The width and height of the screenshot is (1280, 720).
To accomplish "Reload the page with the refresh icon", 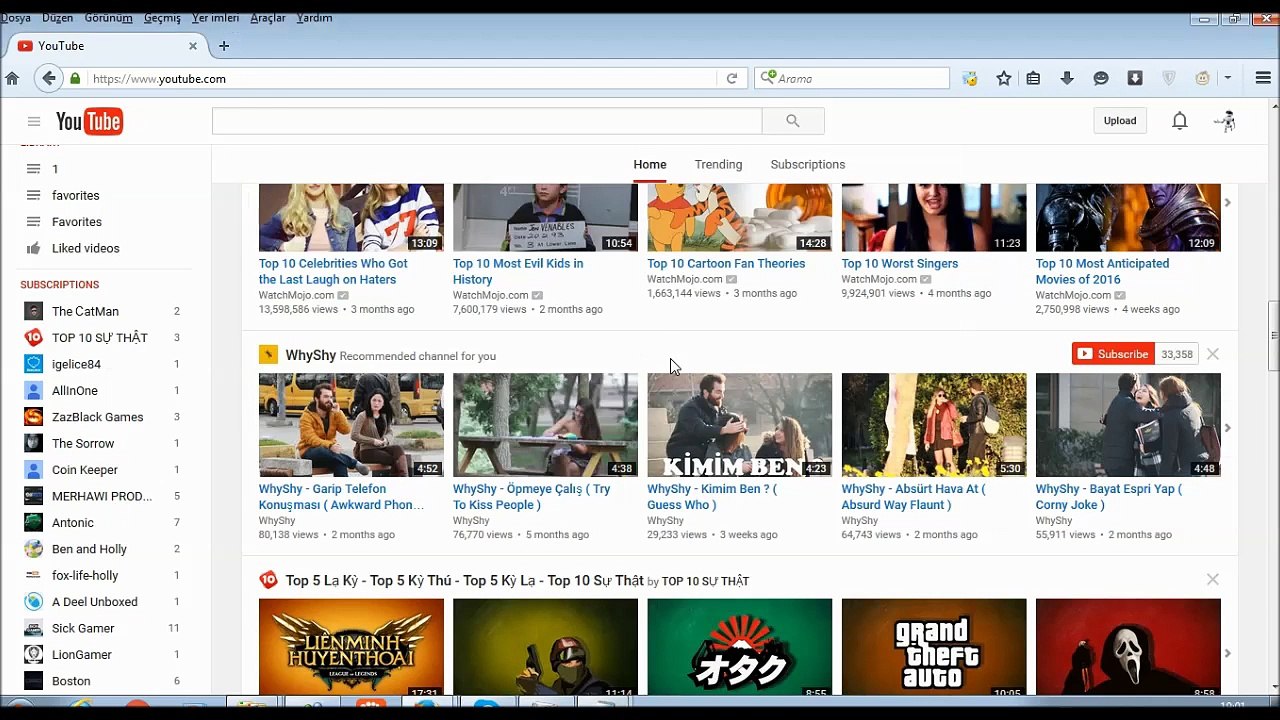I will coord(732,78).
